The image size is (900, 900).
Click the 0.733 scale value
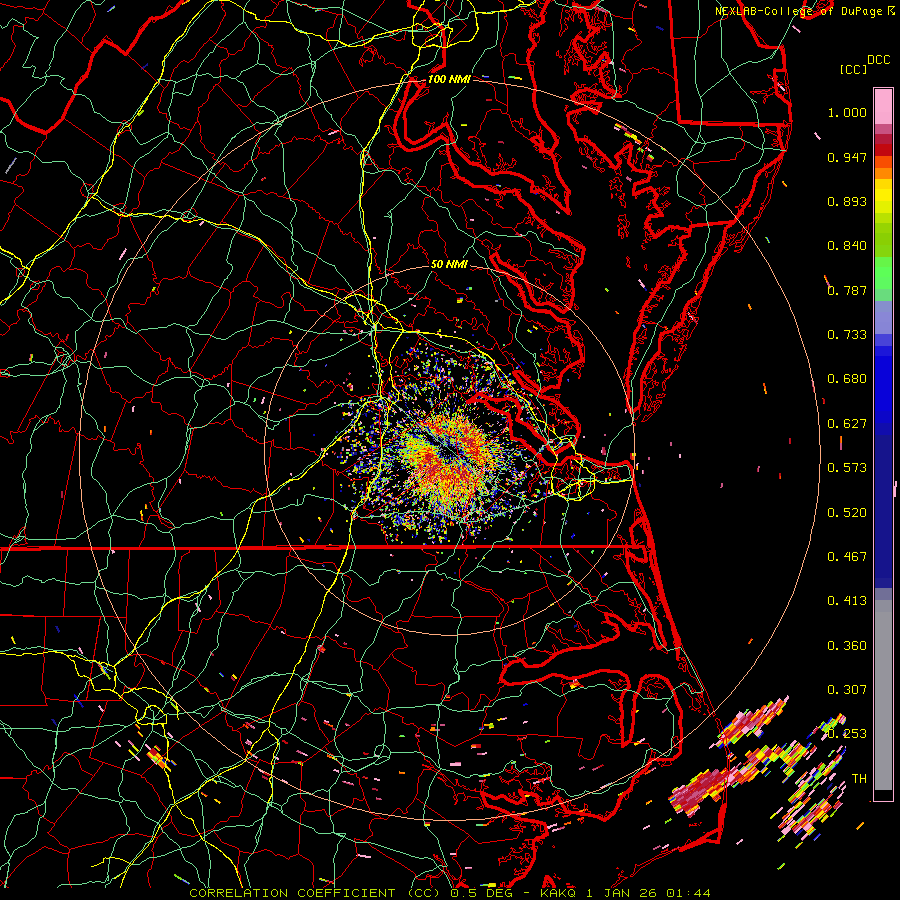tap(847, 335)
